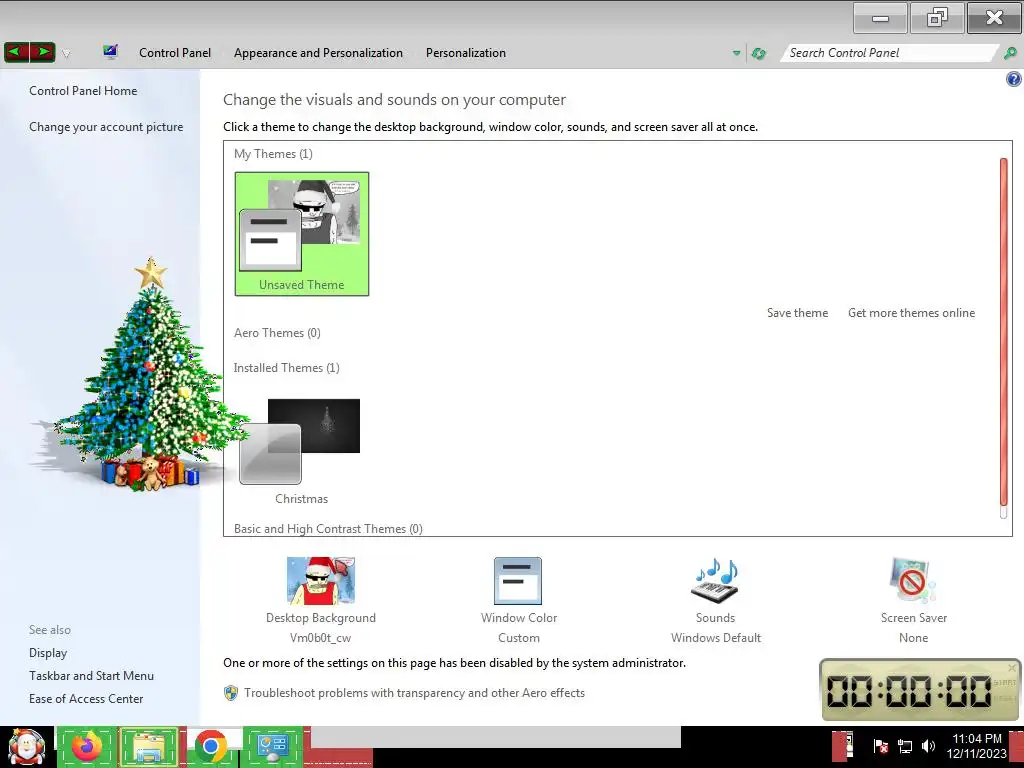Image resolution: width=1024 pixels, height=768 pixels.
Task: Click the Aero Themes (0) heading
Action: coord(277,333)
